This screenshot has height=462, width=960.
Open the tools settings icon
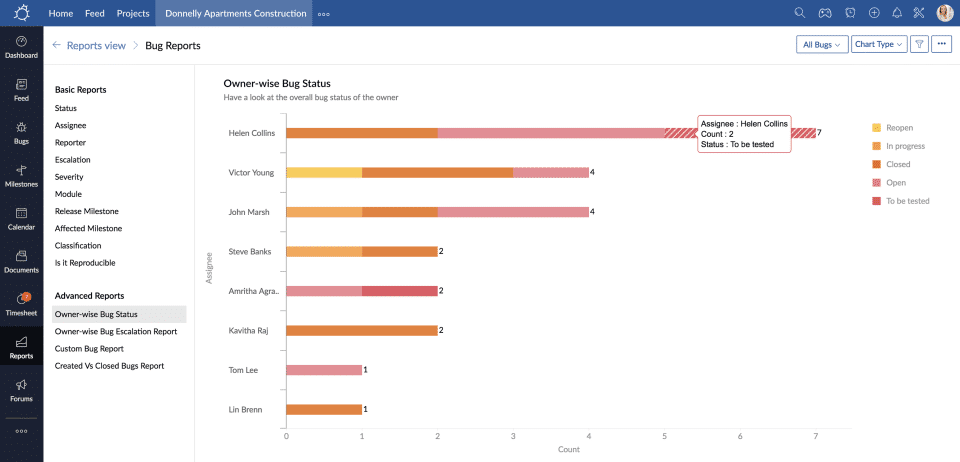[x=921, y=13]
